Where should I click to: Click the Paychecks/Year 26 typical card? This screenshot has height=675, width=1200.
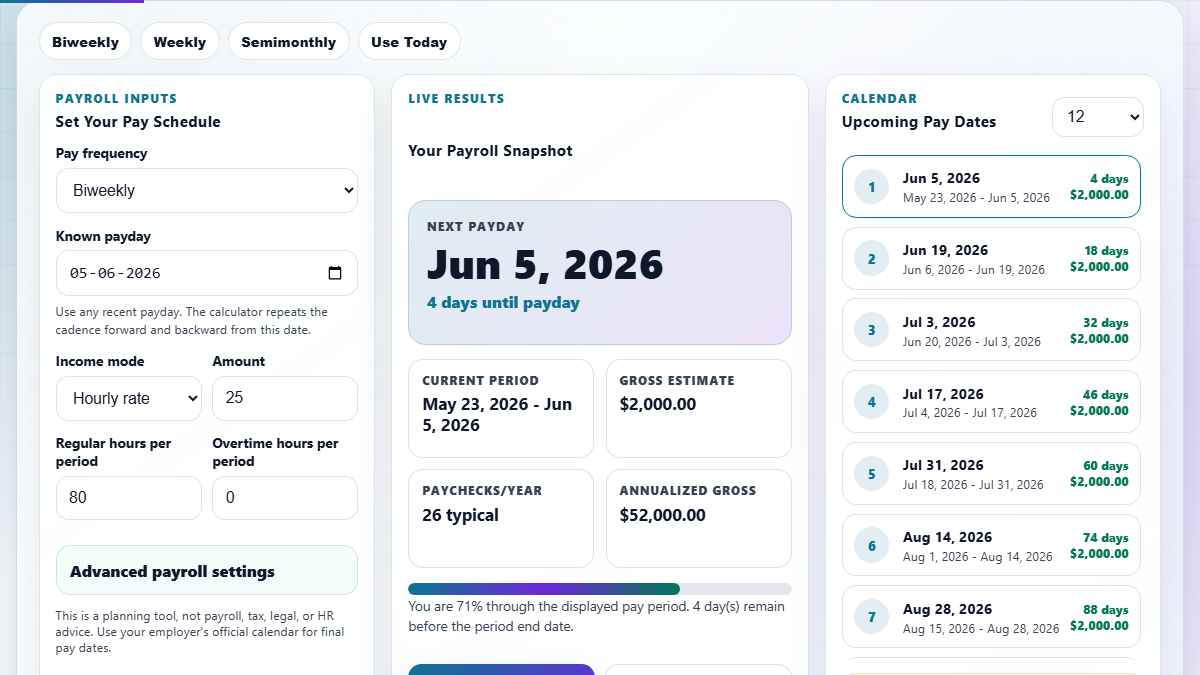tap(501, 518)
